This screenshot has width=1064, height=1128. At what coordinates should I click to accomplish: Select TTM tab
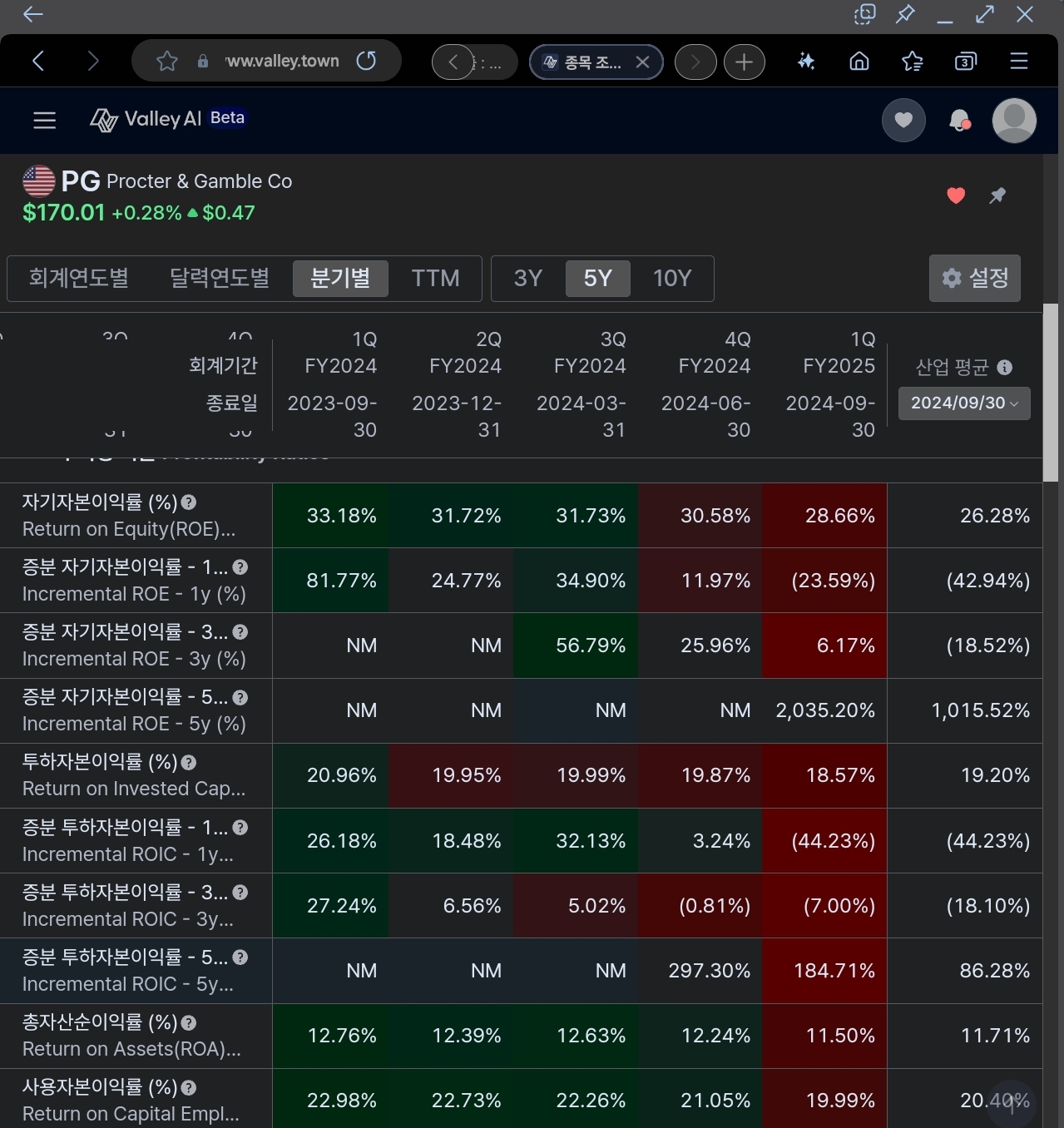(x=435, y=278)
